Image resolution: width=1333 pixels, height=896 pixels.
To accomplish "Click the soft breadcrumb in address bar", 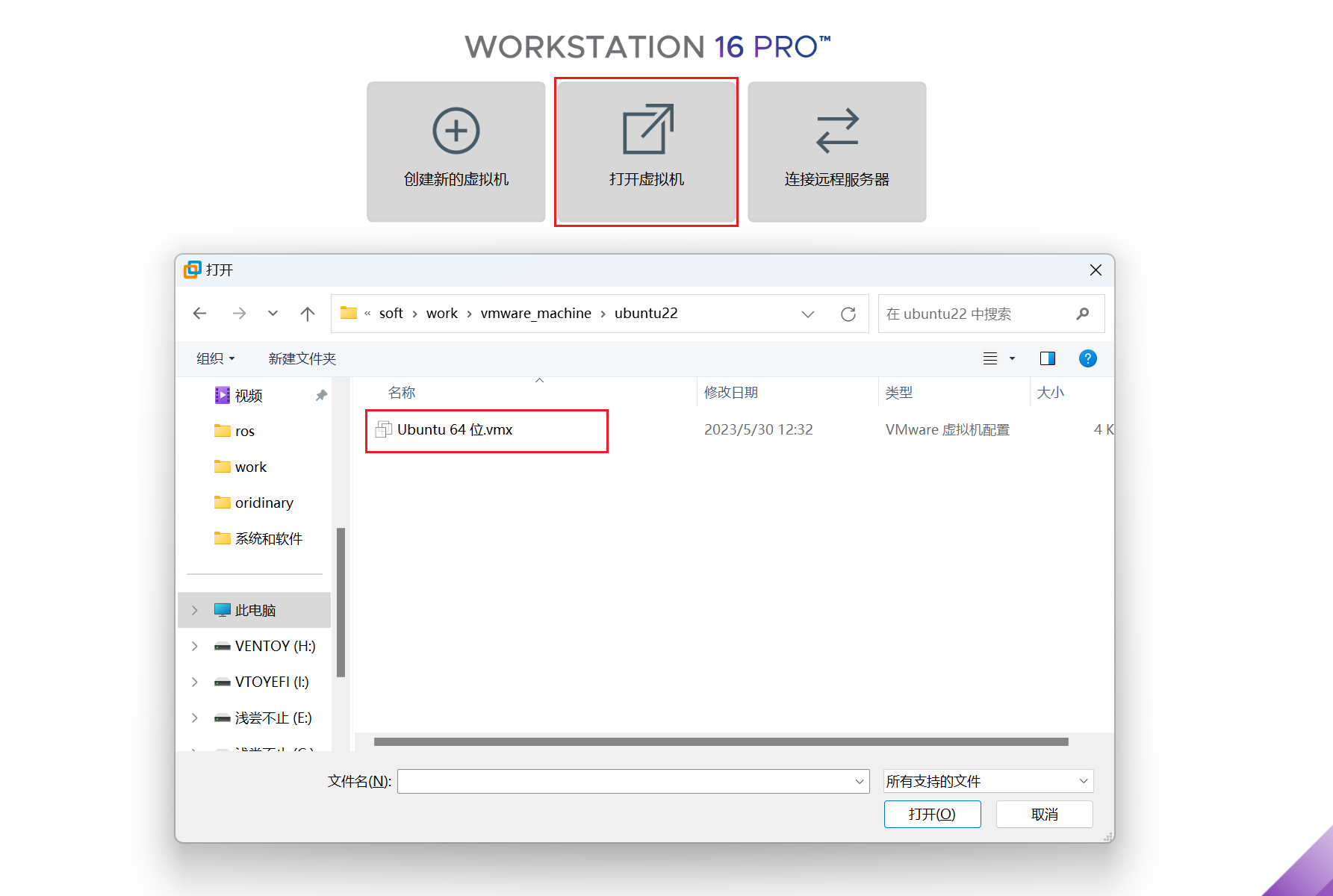I will [x=391, y=314].
